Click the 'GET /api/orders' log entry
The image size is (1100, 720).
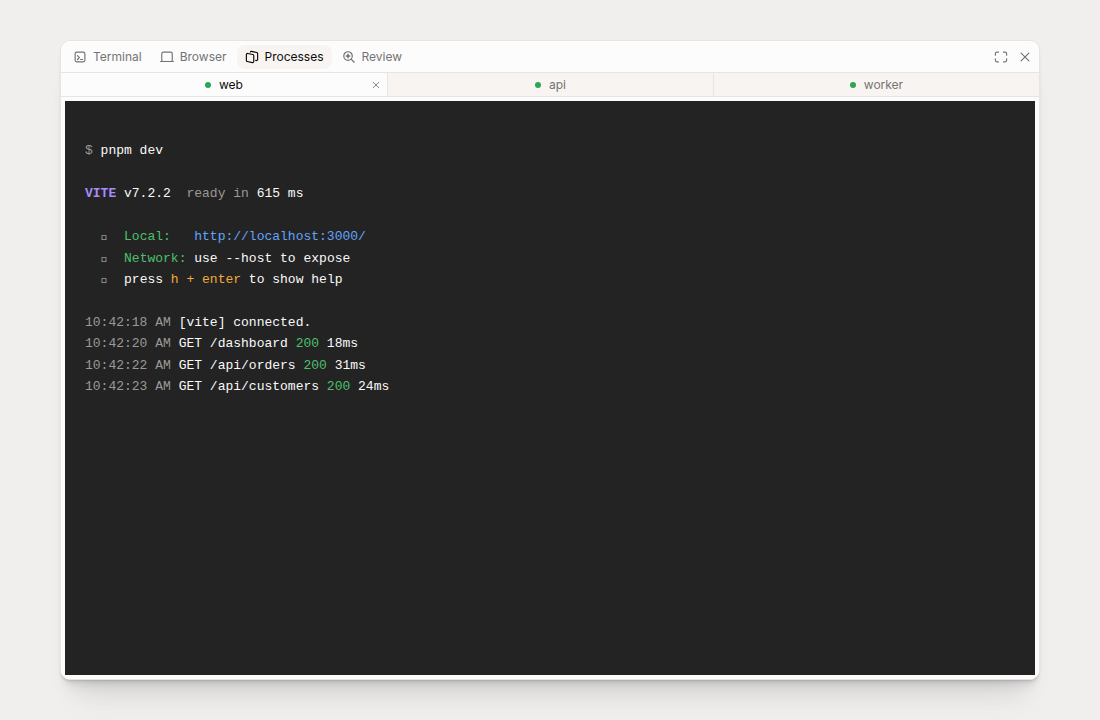click(x=237, y=365)
